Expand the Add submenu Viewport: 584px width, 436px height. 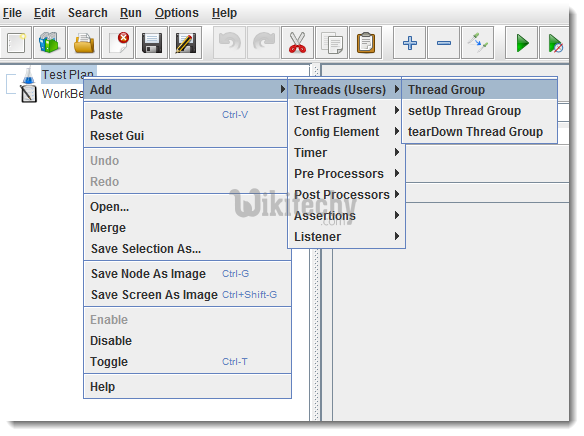pyautogui.click(x=185, y=89)
